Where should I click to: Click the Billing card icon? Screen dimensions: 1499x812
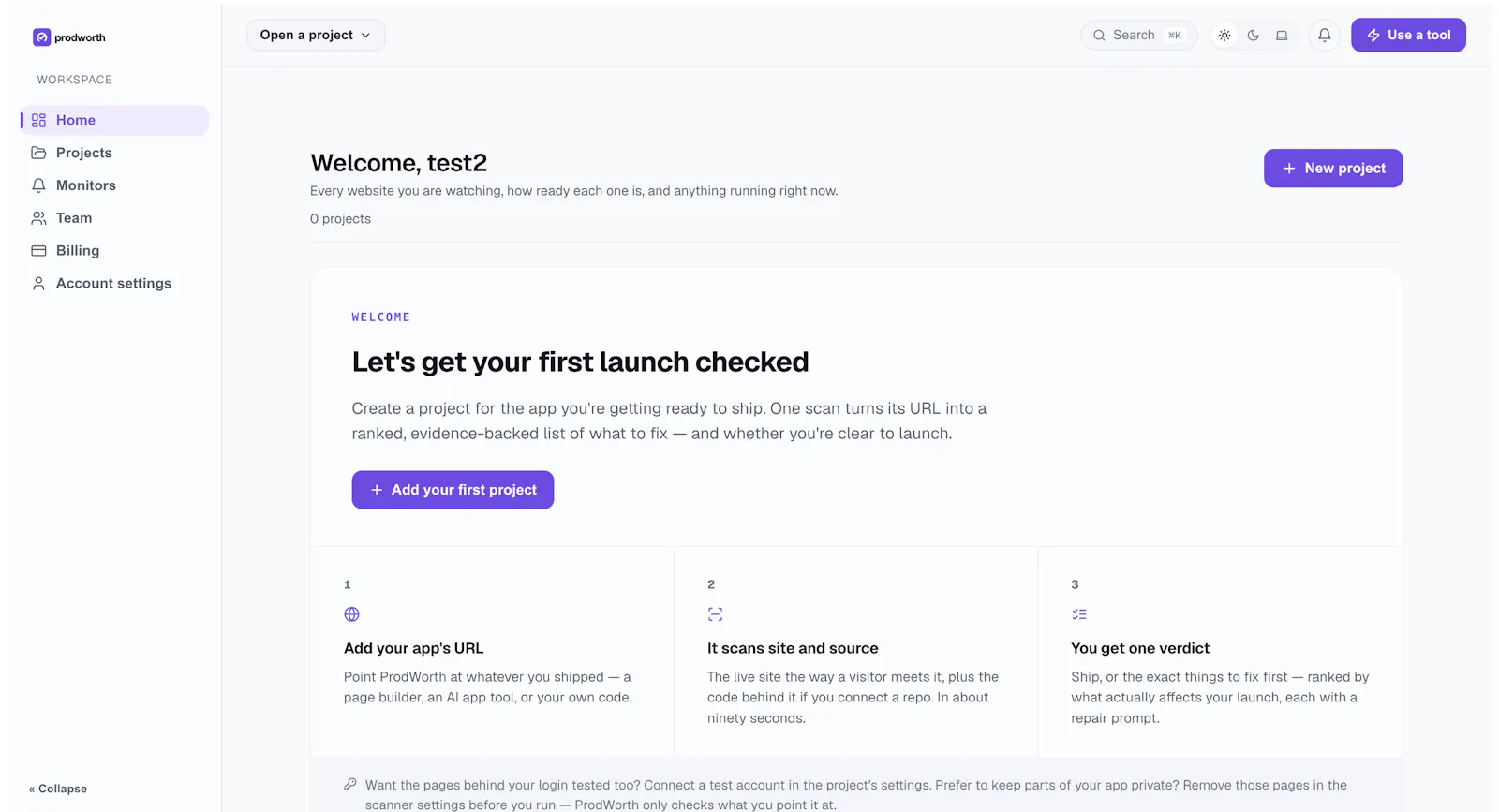point(38,251)
